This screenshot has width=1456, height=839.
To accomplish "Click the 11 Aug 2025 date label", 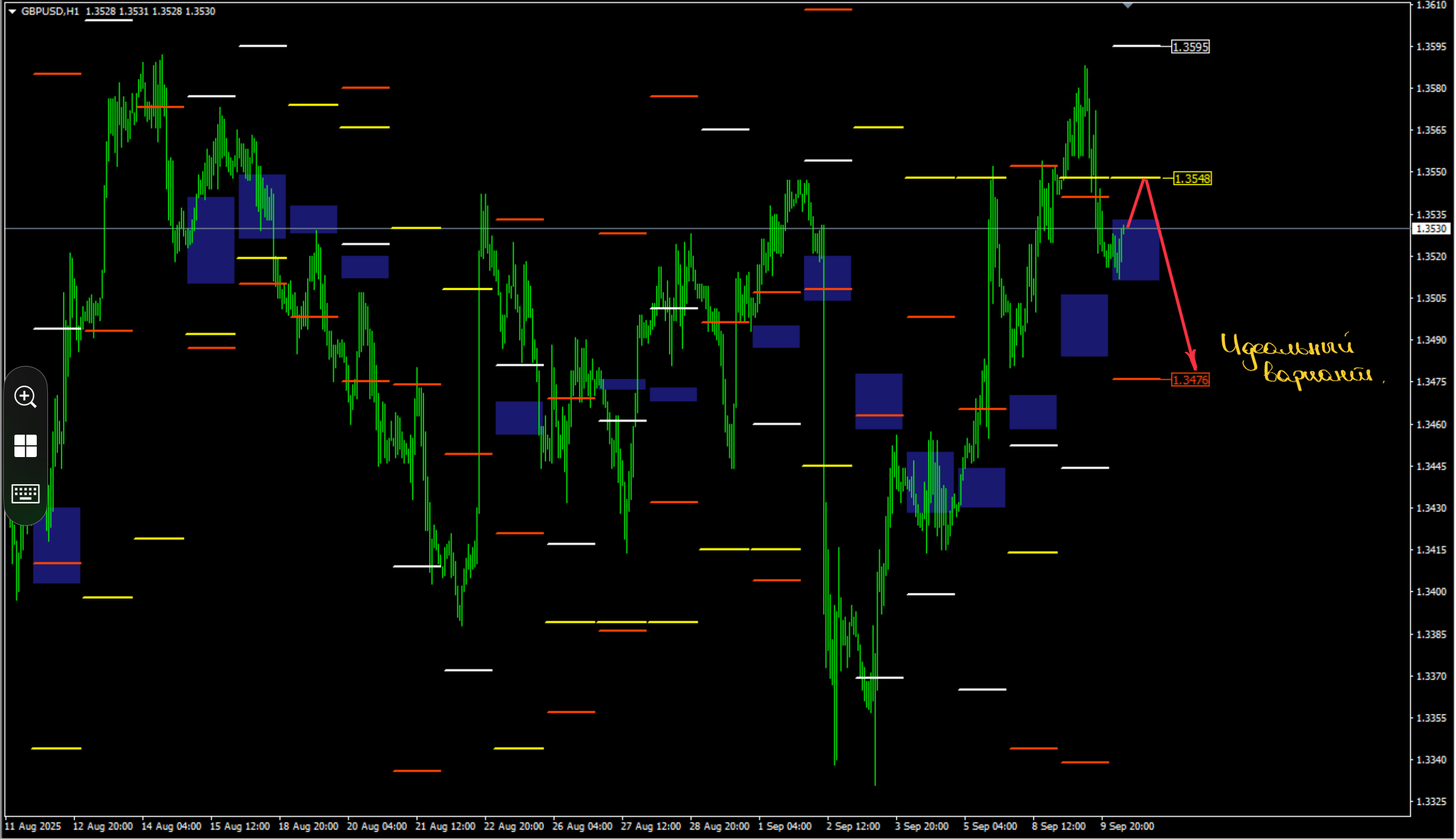I will 33,826.
